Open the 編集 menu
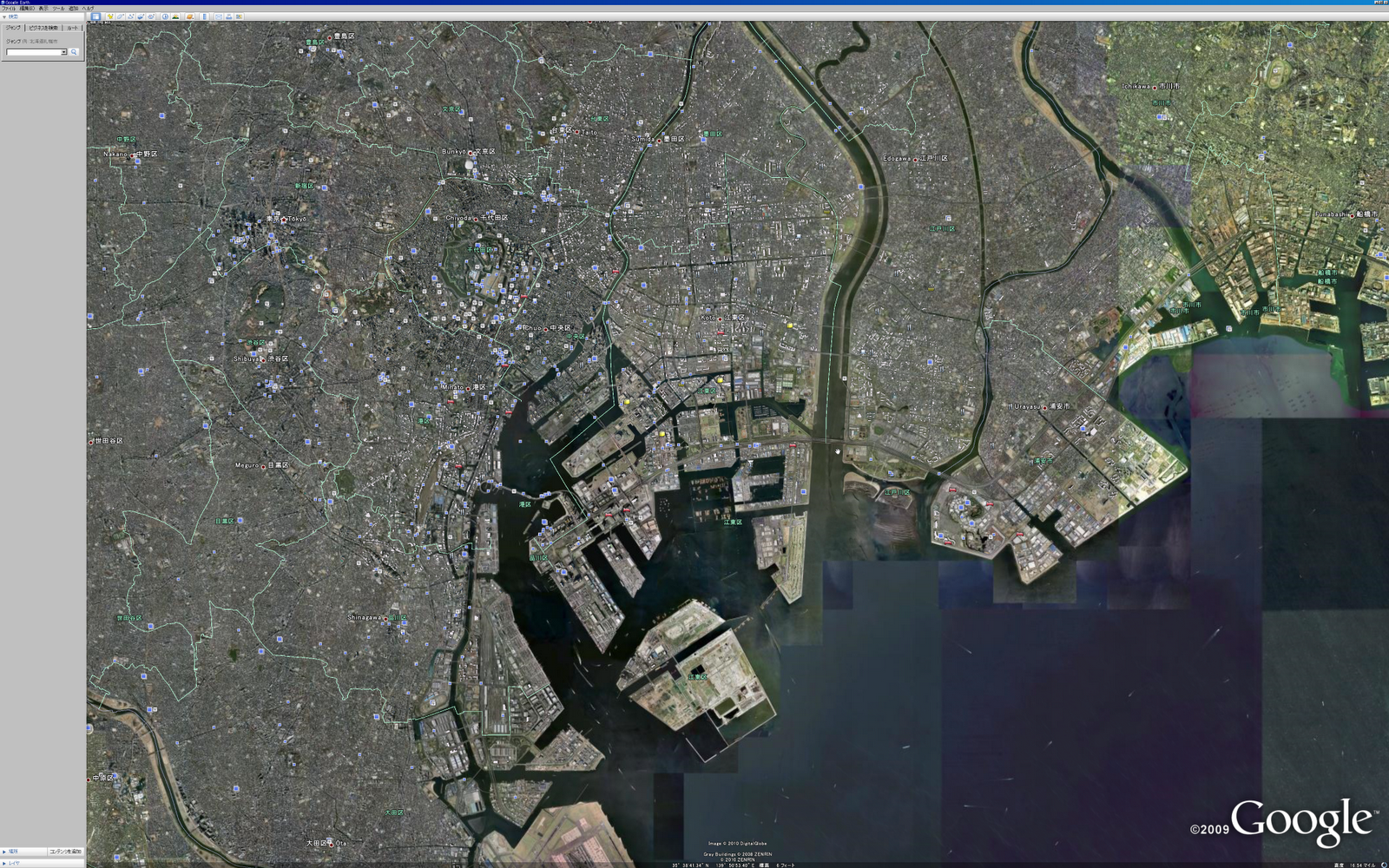The height and width of the screenshot is (868, 1389). click(27, 8)
